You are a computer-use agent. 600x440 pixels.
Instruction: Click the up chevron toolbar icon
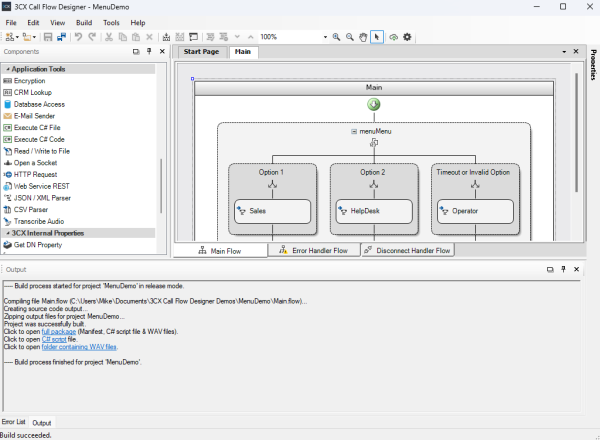[251, 37]
